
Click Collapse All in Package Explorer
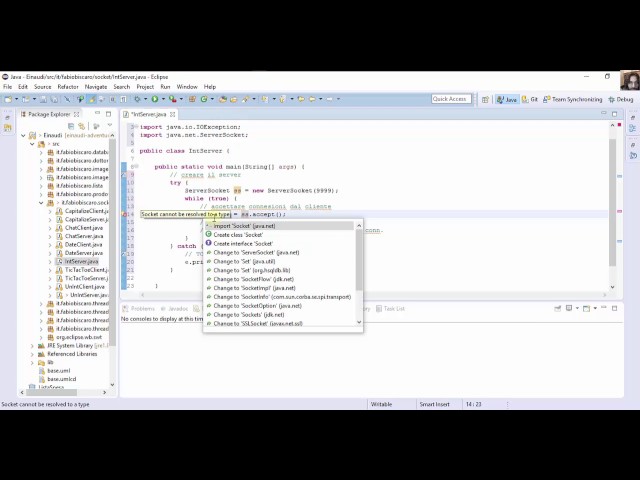tap(71, 126)
